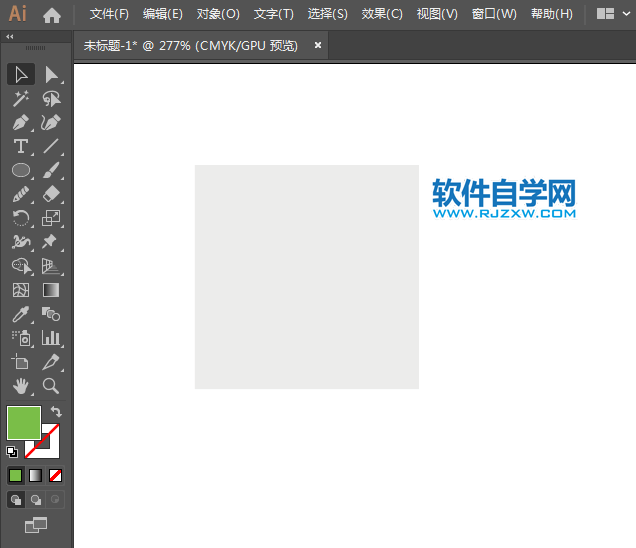
Task: Enable Draw Normal mode
Action: [16, 500]
